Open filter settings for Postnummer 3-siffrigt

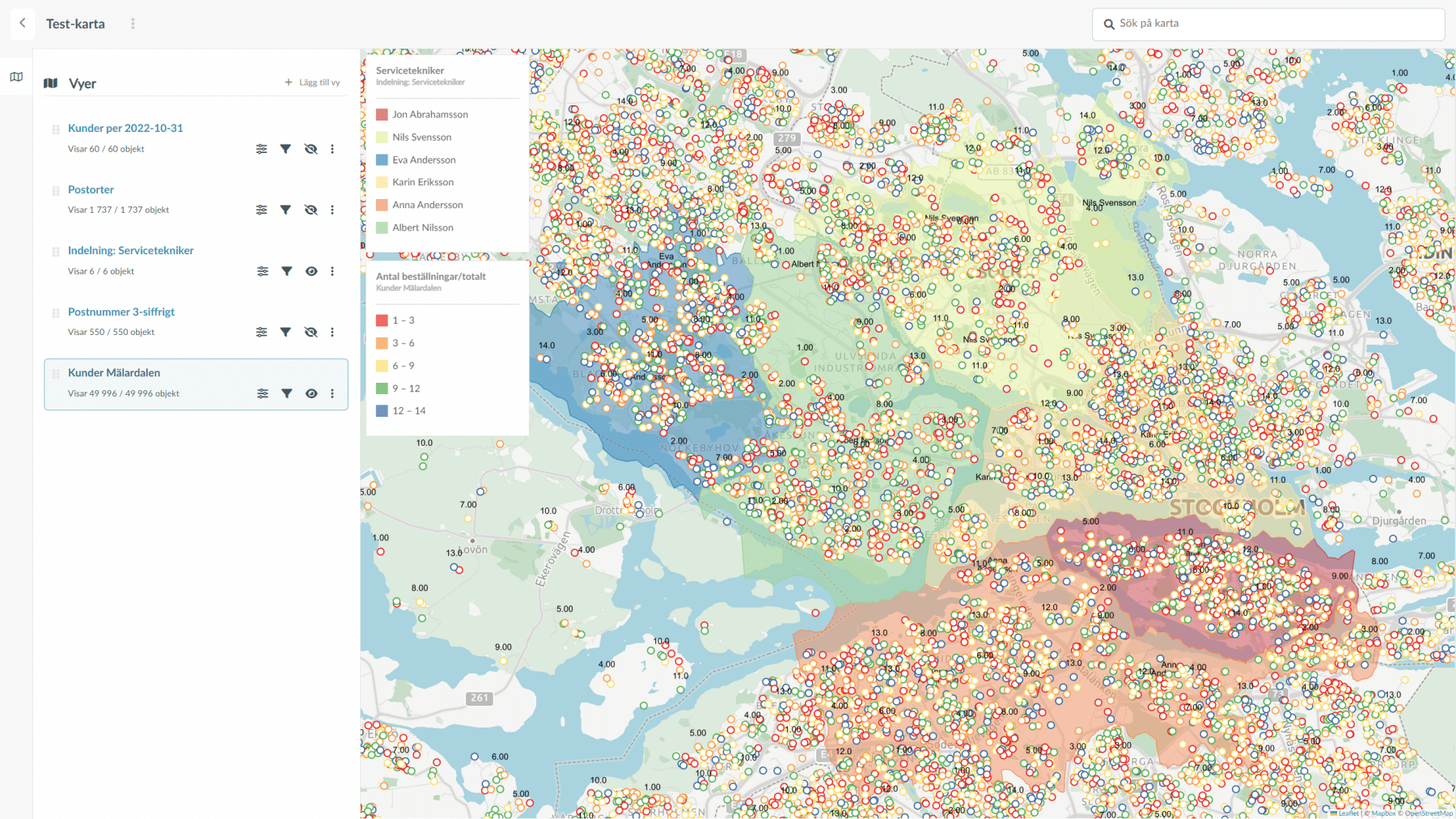click(x=286, y=332)
